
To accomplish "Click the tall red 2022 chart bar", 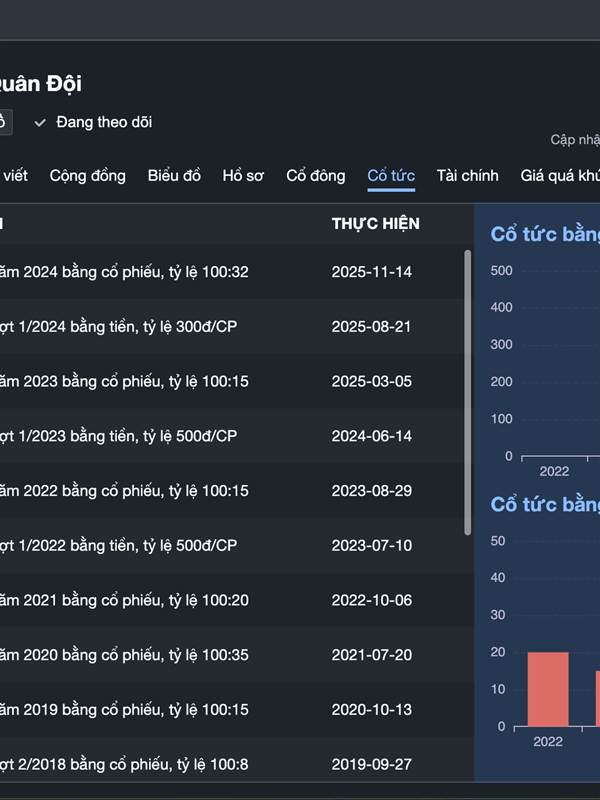I will pyautogui.click(x=548, y=689).
